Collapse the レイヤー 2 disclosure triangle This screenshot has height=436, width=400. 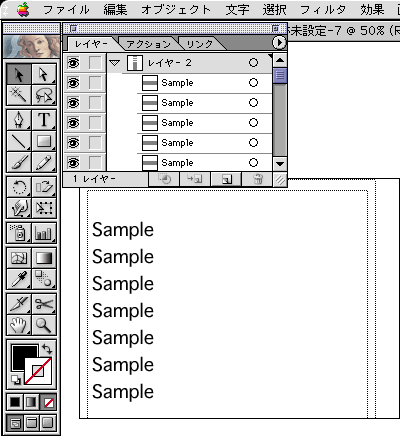click(115, 63)
